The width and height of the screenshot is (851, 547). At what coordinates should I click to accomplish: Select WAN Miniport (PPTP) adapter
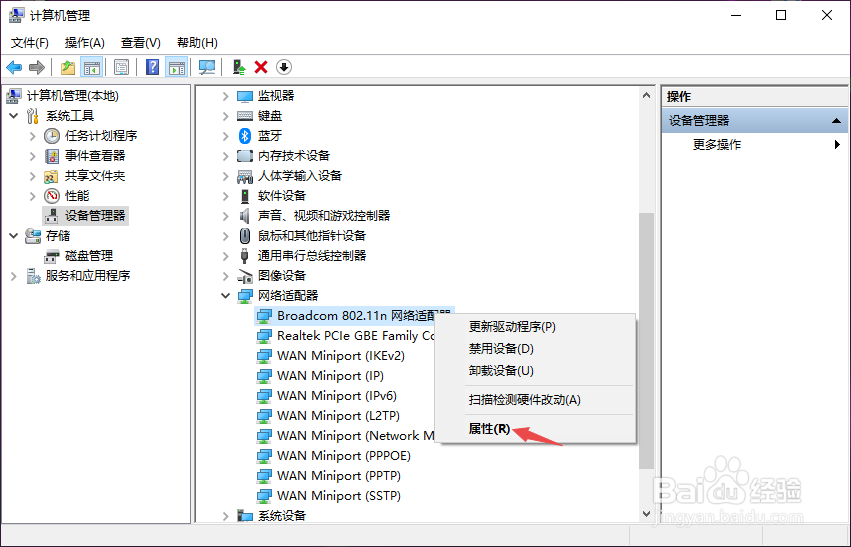pos(339,476)
